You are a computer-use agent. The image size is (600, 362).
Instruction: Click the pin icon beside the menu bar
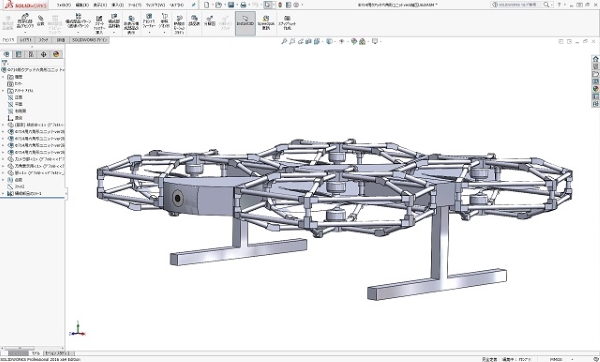[x=194, y=5]
